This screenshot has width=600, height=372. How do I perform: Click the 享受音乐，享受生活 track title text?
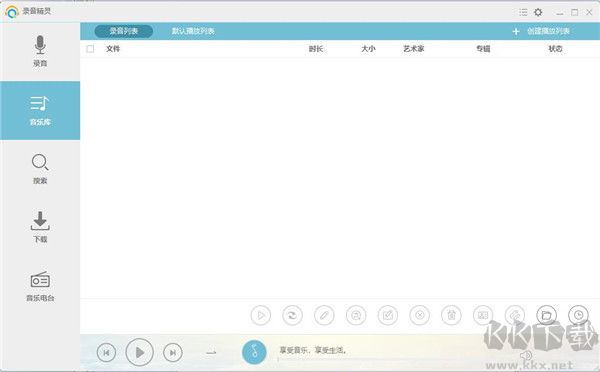coord(313,350)
